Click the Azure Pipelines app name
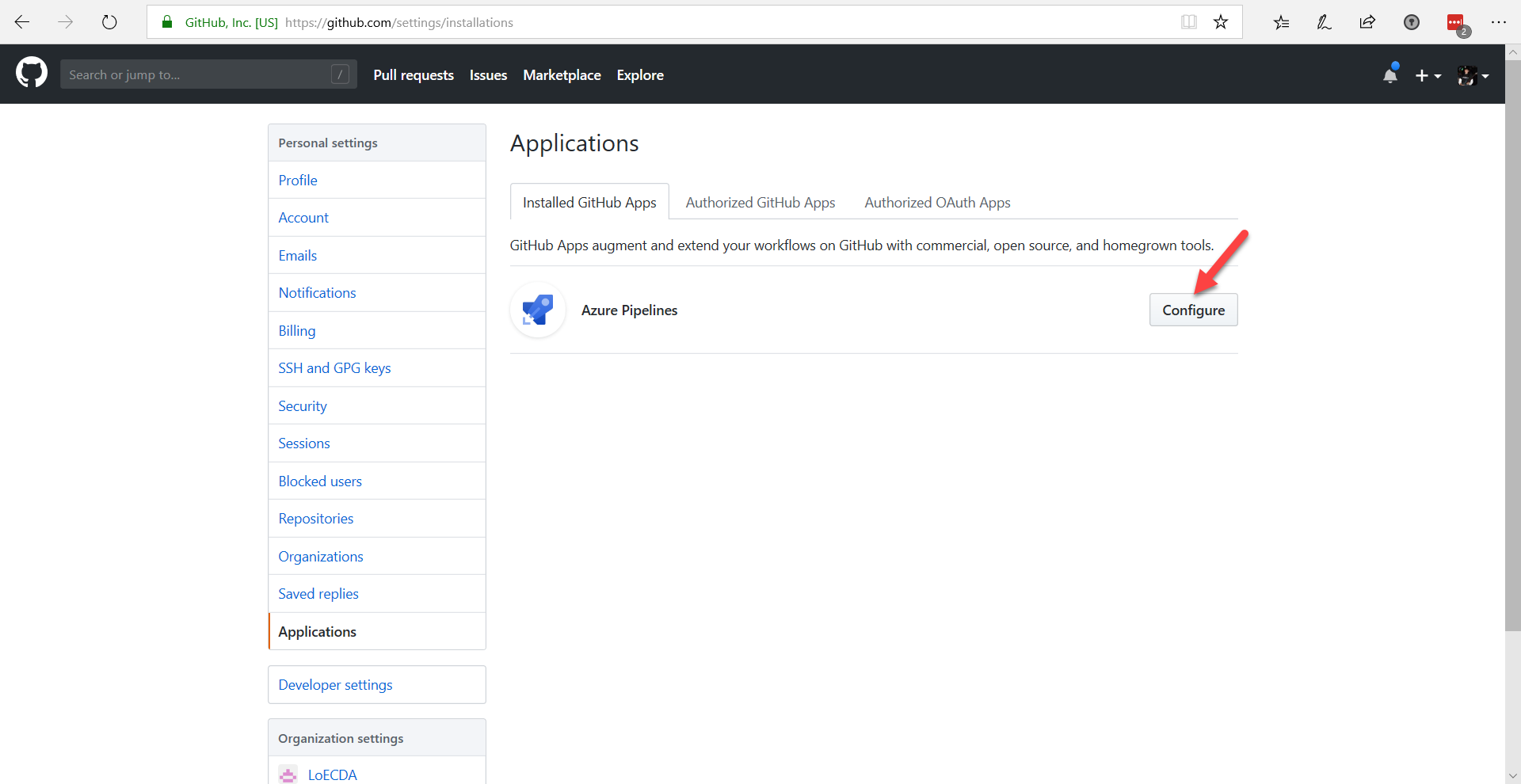This screenshot has height=784, width=1521. click(x=629, y=310)
